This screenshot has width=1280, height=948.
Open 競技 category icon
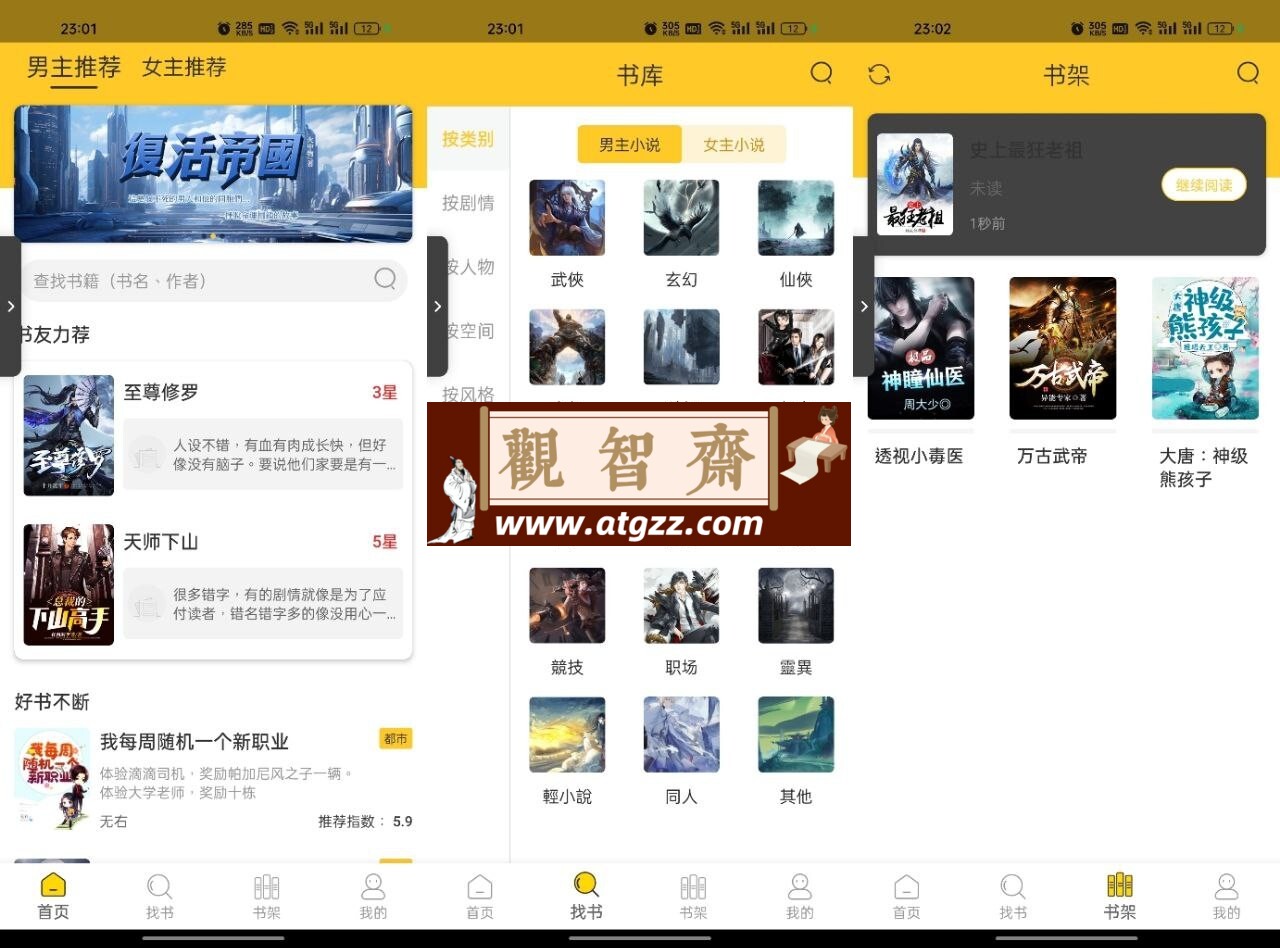(x=567, y=606)
